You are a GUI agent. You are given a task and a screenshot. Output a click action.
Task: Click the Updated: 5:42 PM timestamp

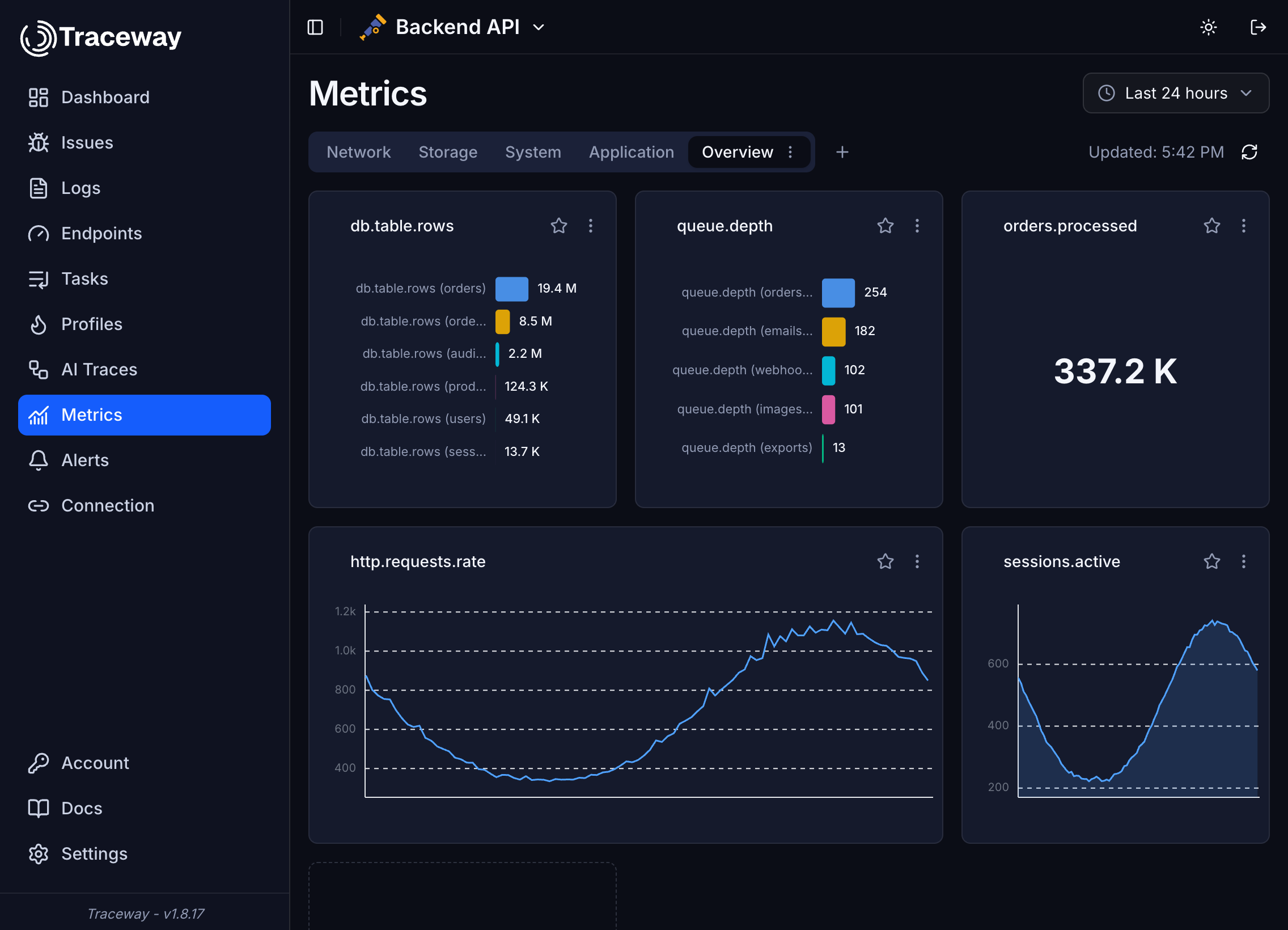pyautogui.click(x=1156, y=152)
